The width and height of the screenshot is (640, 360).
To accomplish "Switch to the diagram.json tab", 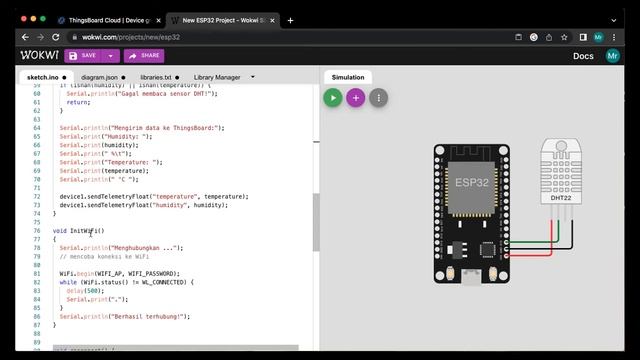I will 103,77.
